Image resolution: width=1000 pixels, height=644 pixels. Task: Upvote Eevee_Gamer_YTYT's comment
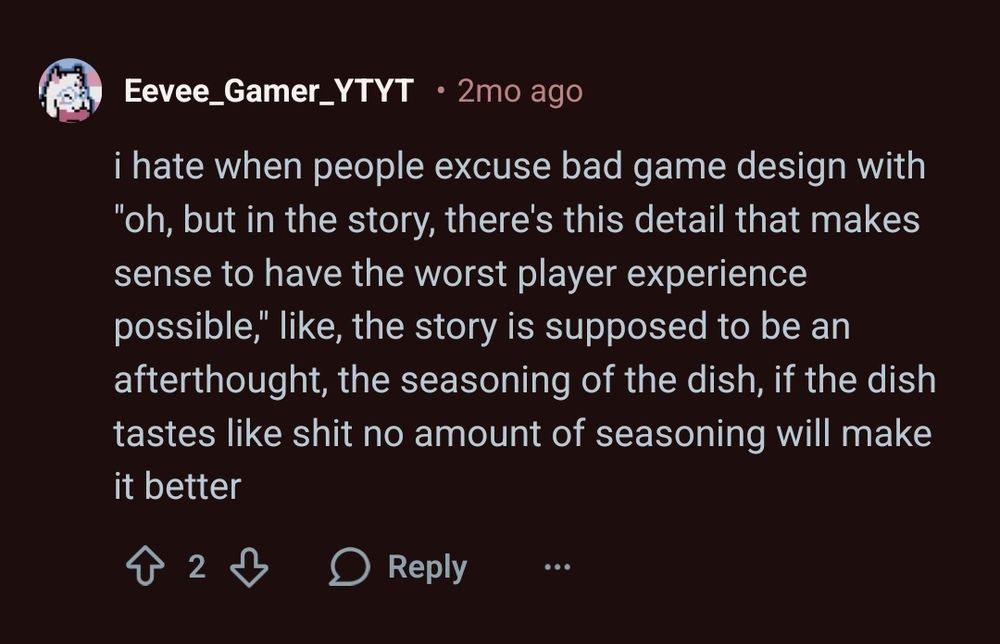click(144, 568)
